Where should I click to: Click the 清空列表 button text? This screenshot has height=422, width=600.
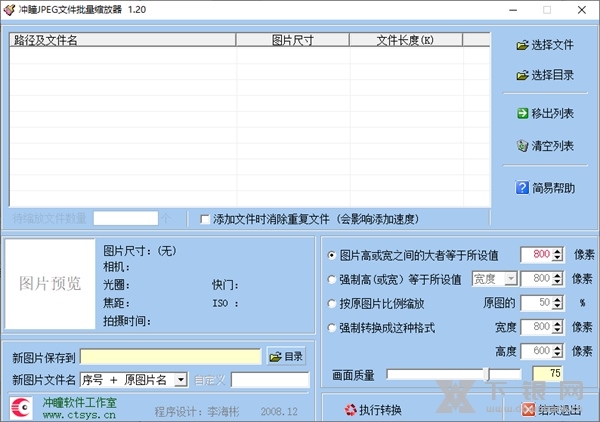tap(552, 146)
